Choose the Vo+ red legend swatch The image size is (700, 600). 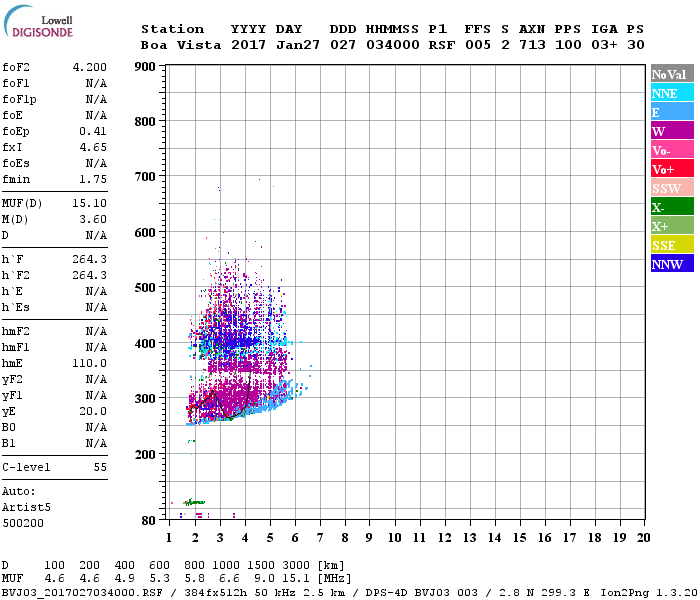(x=671, y=169)
